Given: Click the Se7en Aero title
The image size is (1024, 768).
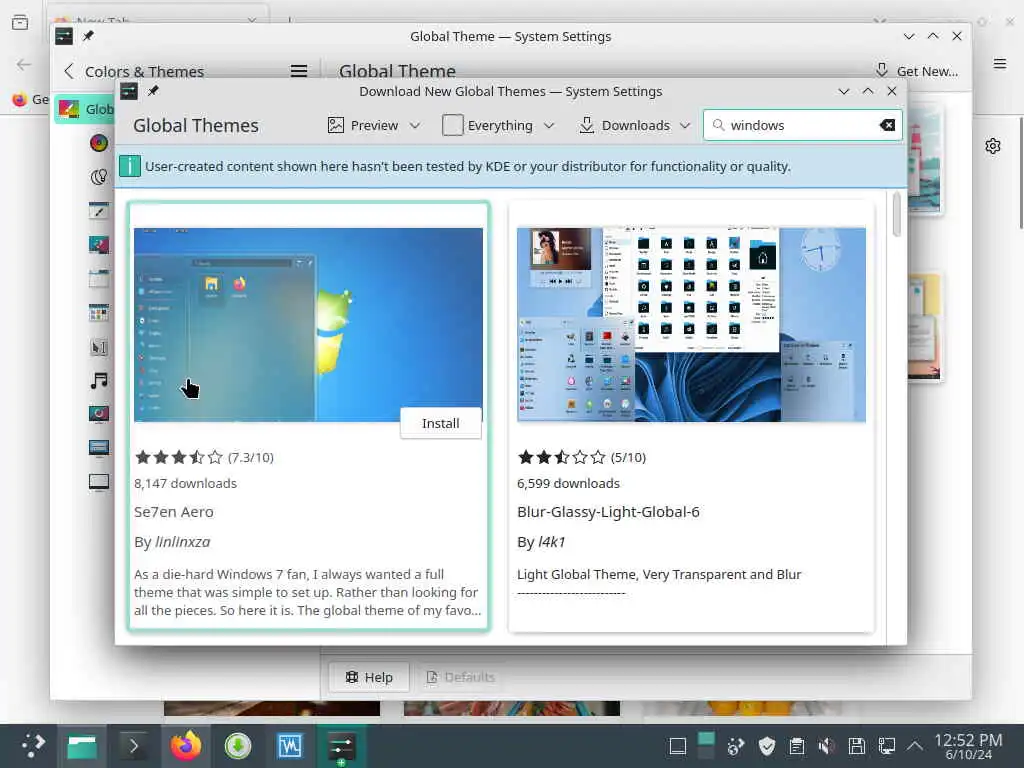Looking at the screenshot, I should pyautogui.click(x=174, y=512).
